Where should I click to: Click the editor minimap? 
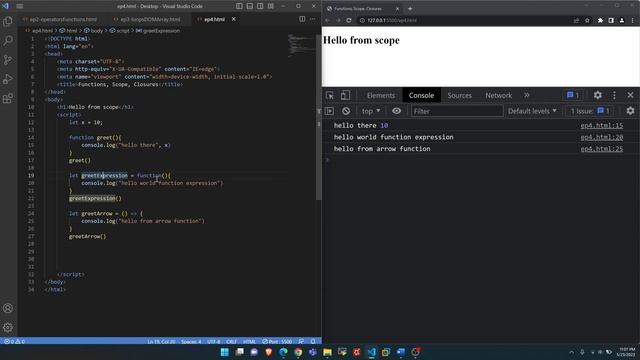(301, 46)
